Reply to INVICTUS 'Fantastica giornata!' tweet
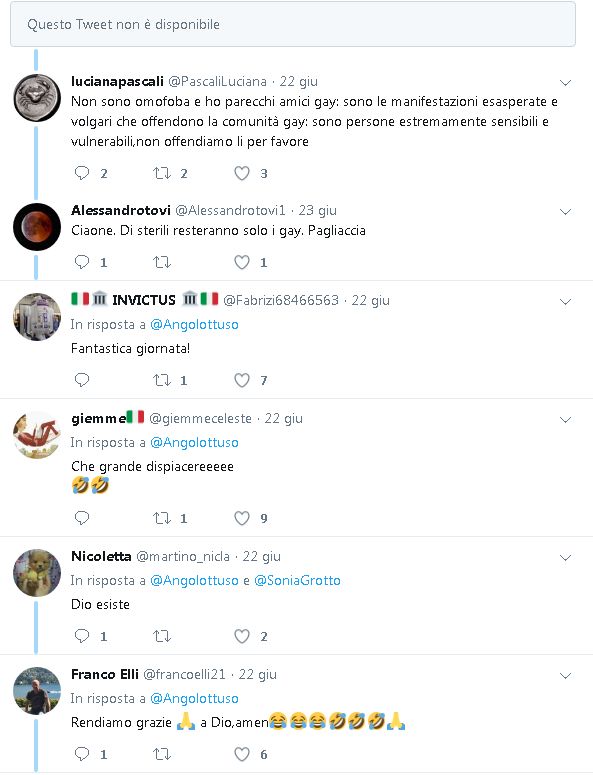The height and width of the screenshot is (775, 593). coord(82,380)
